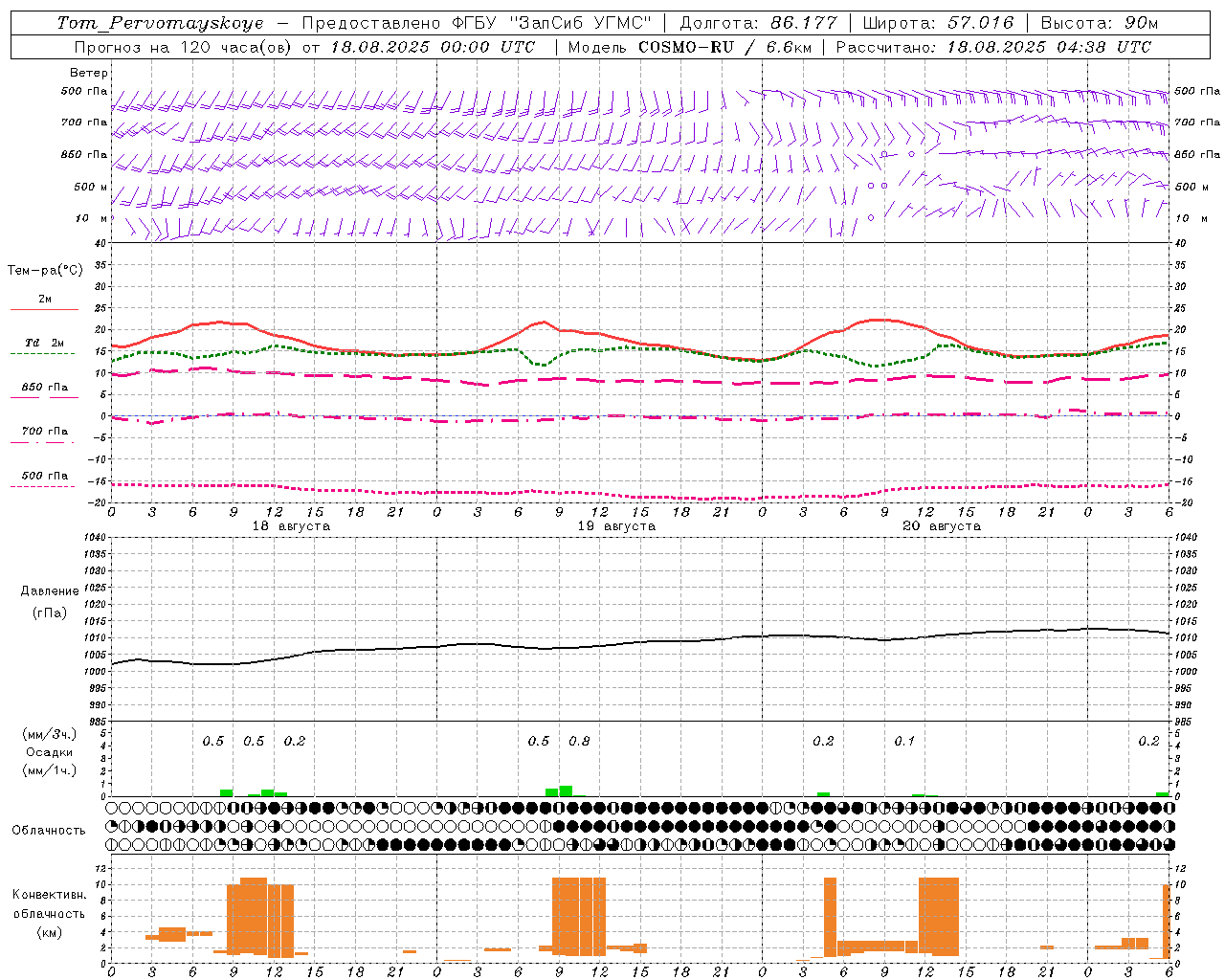Click the "Конвективн." panel label
The image size is (1225, 980).
point(50,895)
